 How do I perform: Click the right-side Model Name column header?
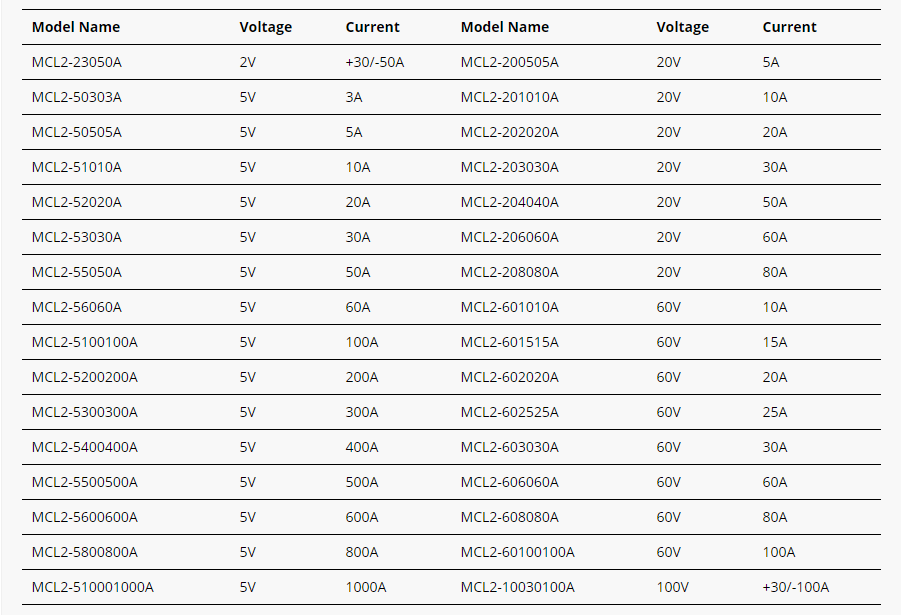505,27
